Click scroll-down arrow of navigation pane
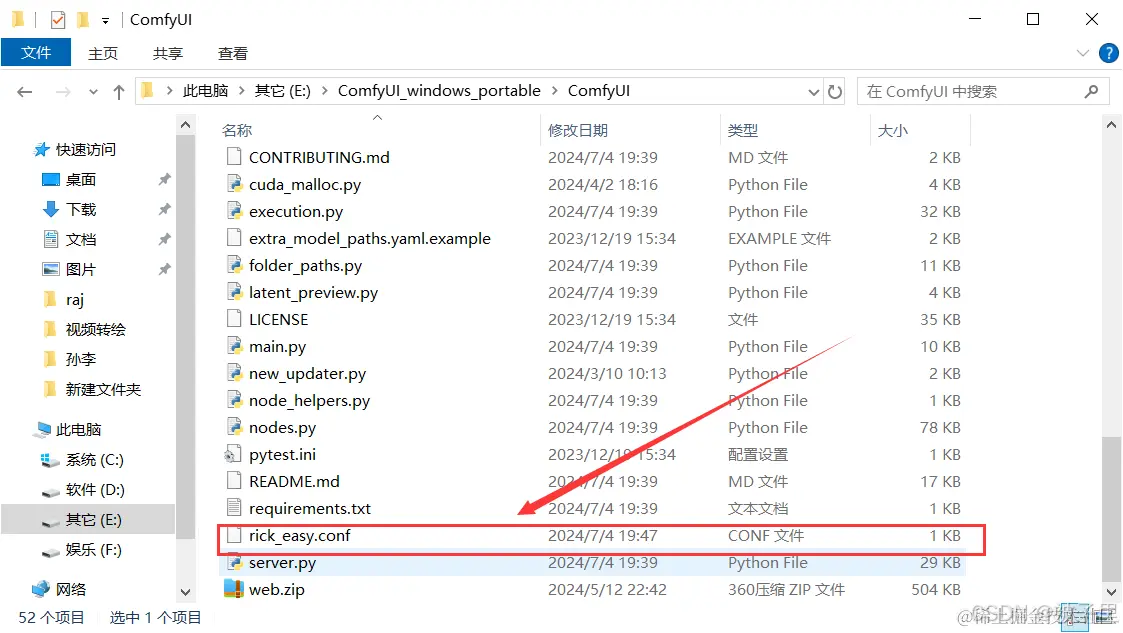Screen dimensions: 1123x633 click(185, 592)
